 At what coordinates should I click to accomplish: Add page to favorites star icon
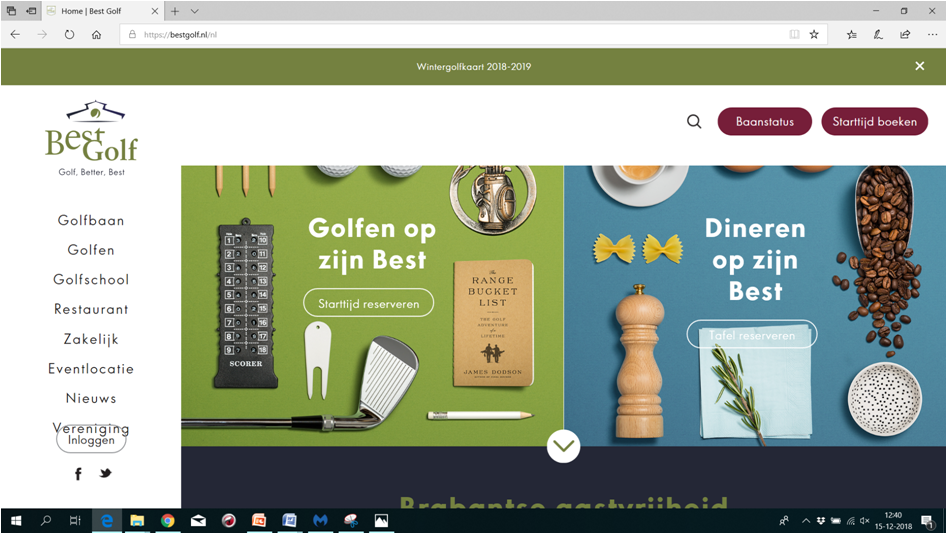[x=814, y=34]
